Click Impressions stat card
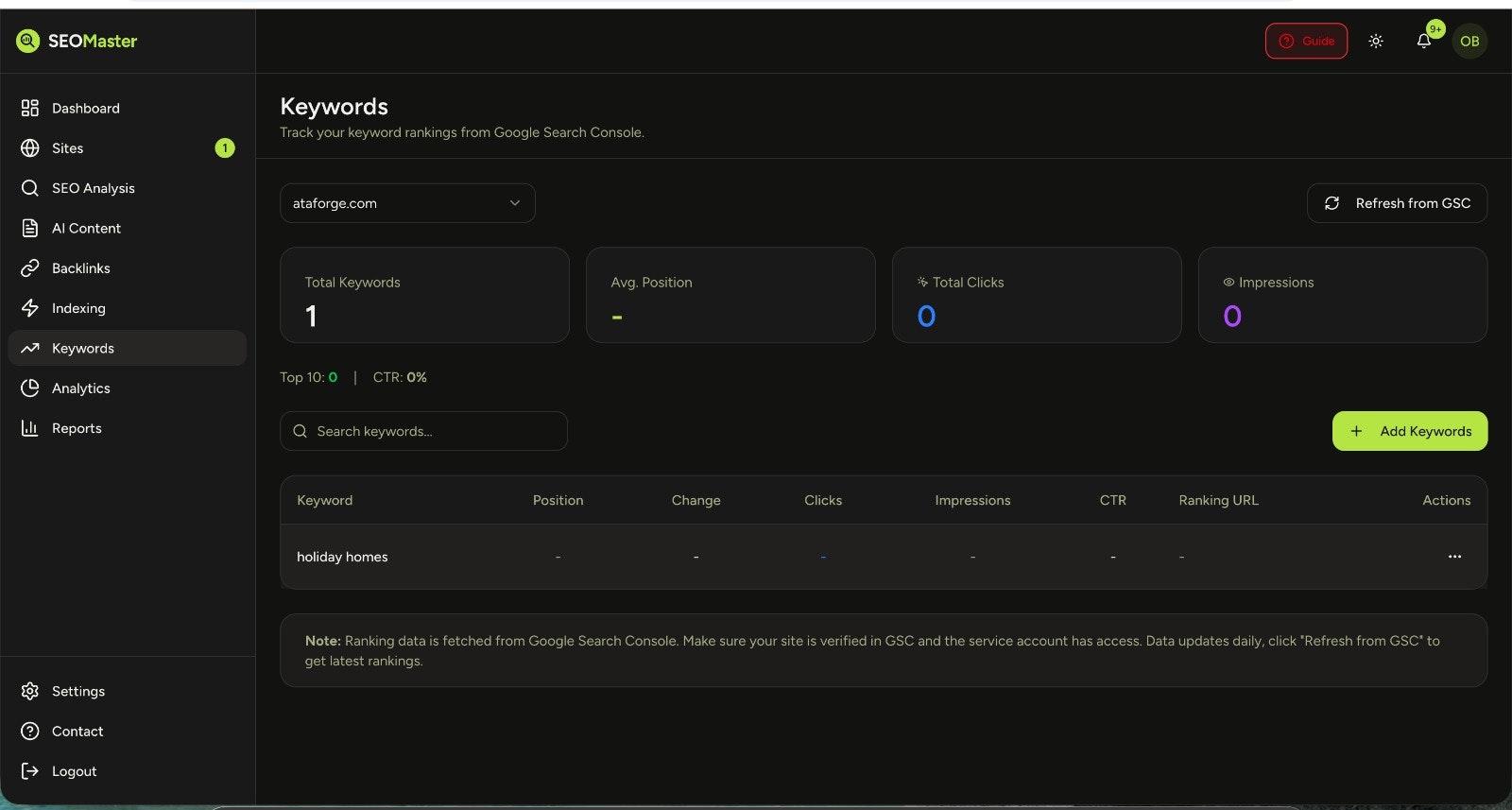Screen dimensions: 1512x810 pos(1343,295)
